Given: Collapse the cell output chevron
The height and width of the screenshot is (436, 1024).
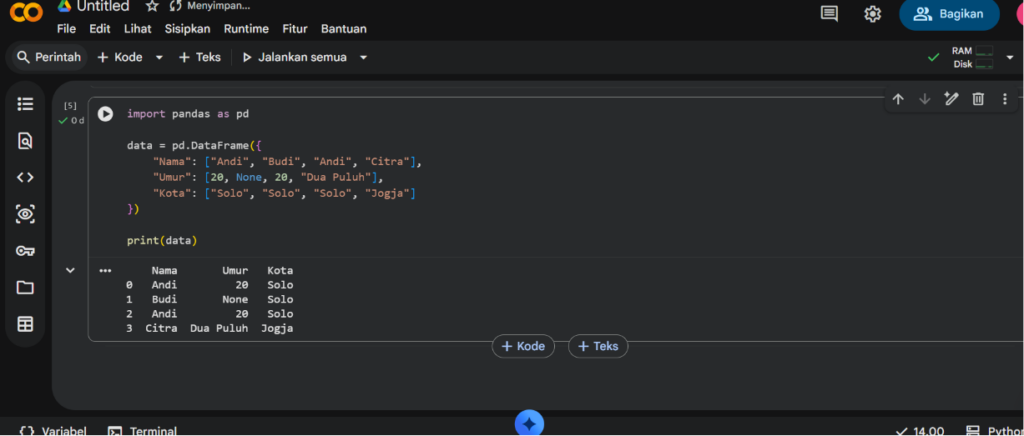Looking at the screenshot, I should [71, 270].
